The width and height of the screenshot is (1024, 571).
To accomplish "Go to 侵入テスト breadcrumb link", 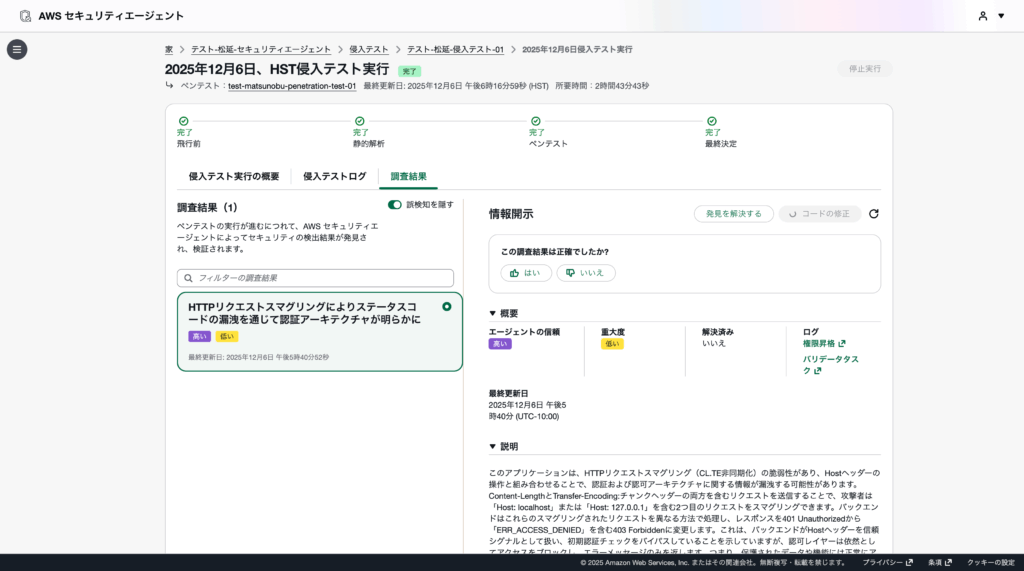I will pyautogui.click(x=369, y=49).
